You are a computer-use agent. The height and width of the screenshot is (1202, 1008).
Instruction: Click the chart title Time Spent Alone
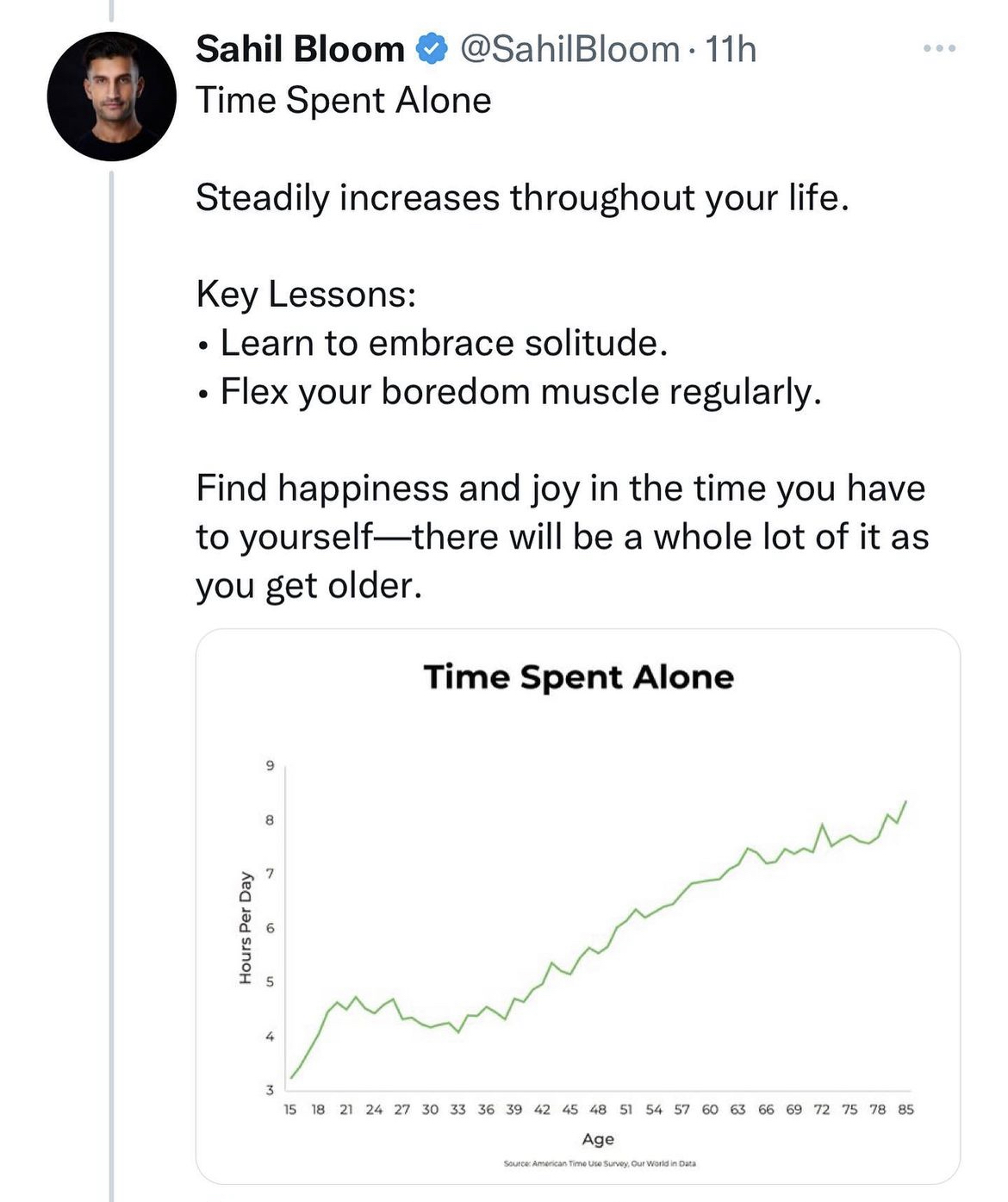pyautogui.click(x=578, y=677)
